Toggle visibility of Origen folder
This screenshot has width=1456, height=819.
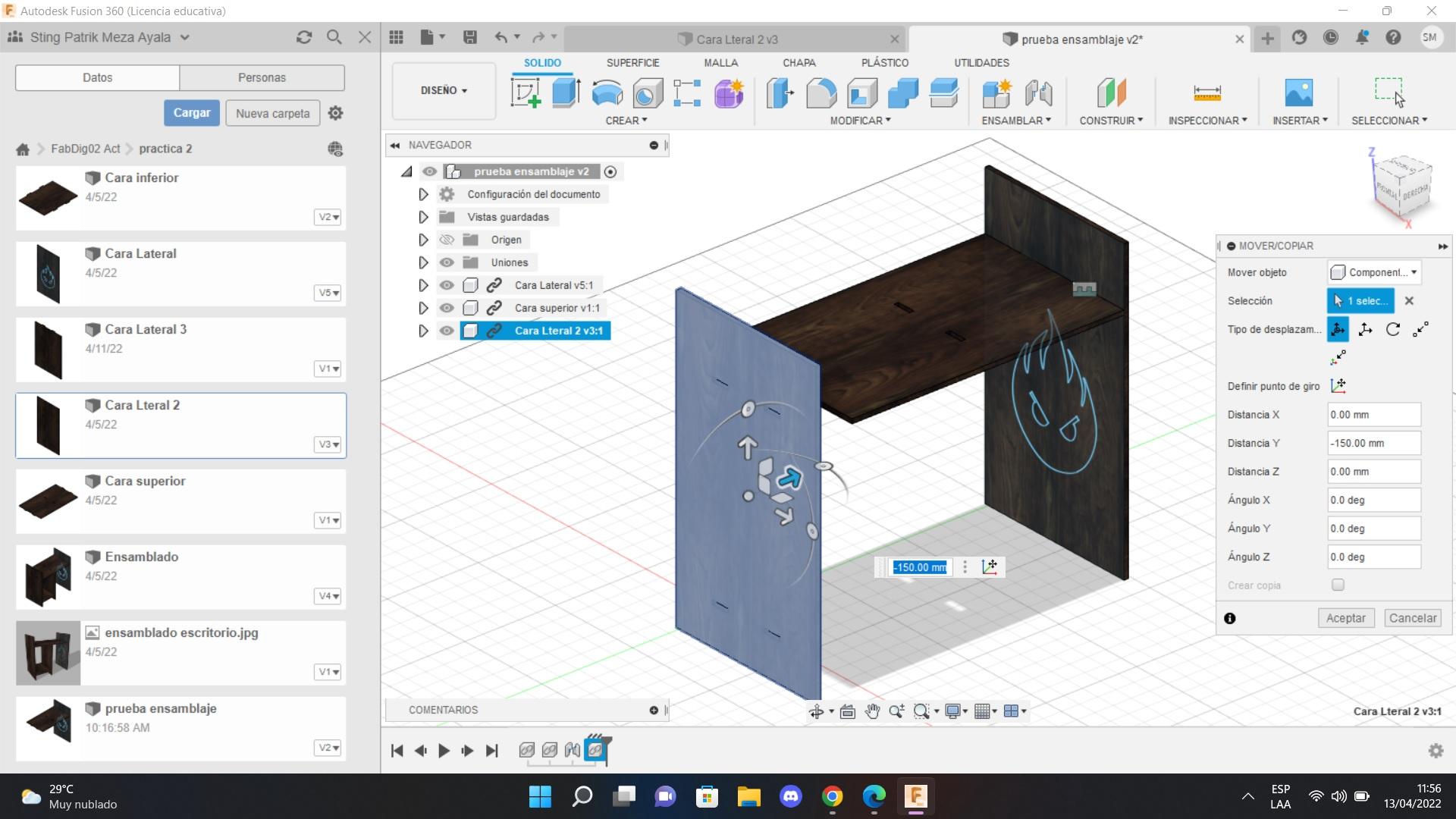(447, 240)
